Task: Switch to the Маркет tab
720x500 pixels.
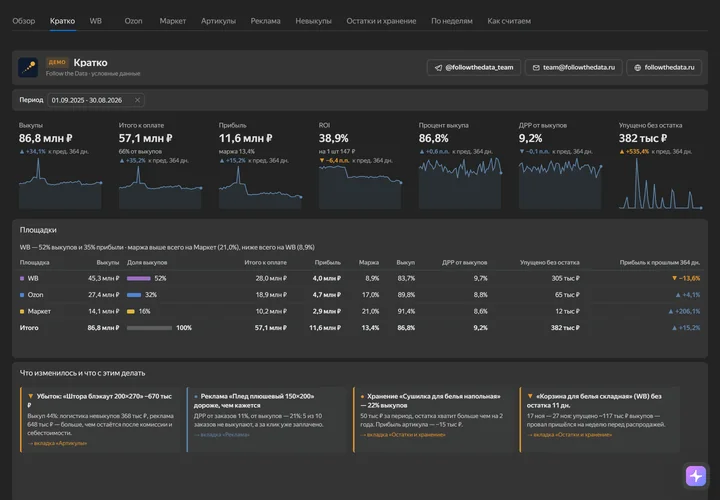Action: point(173,21)
